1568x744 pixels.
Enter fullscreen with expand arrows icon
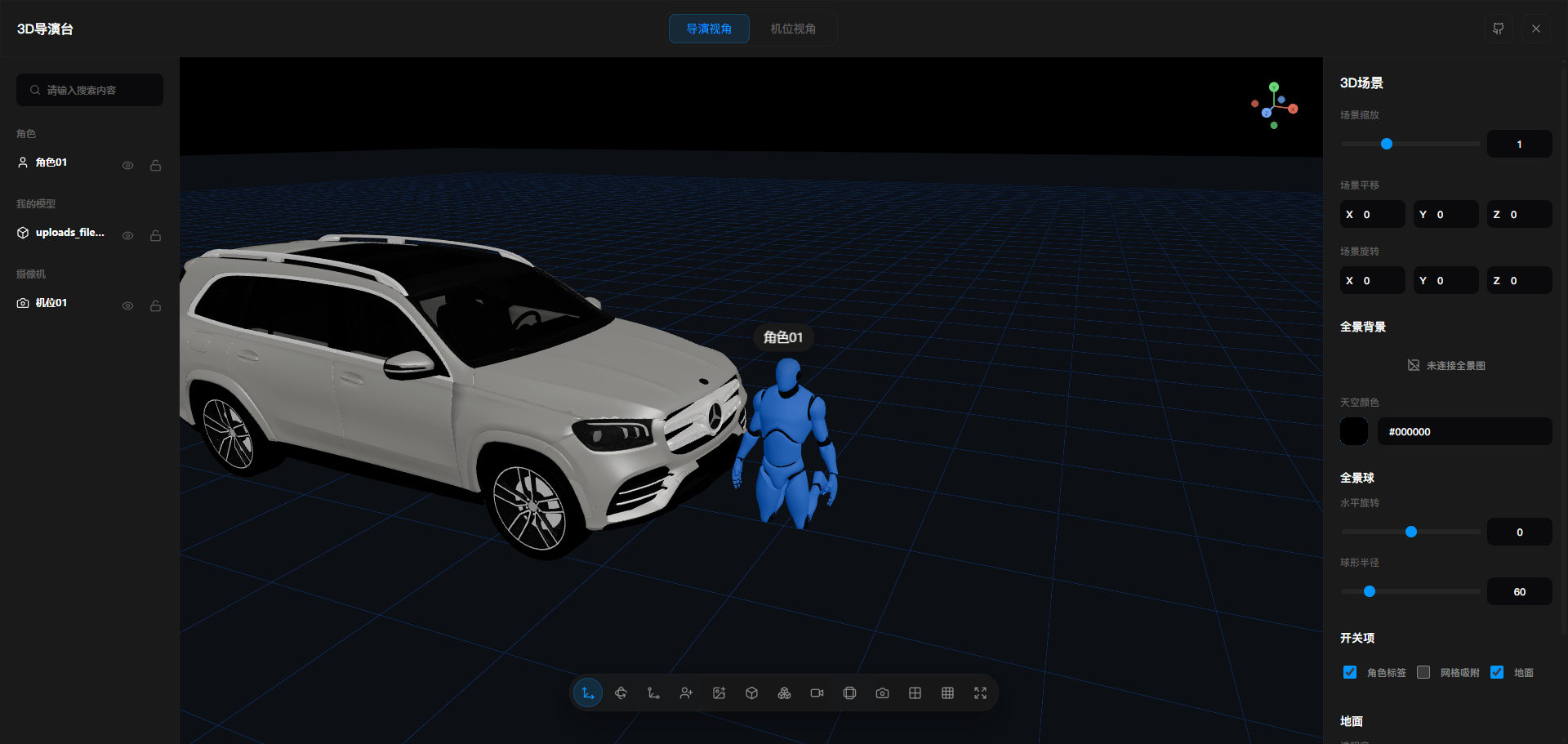pos(980,693)
